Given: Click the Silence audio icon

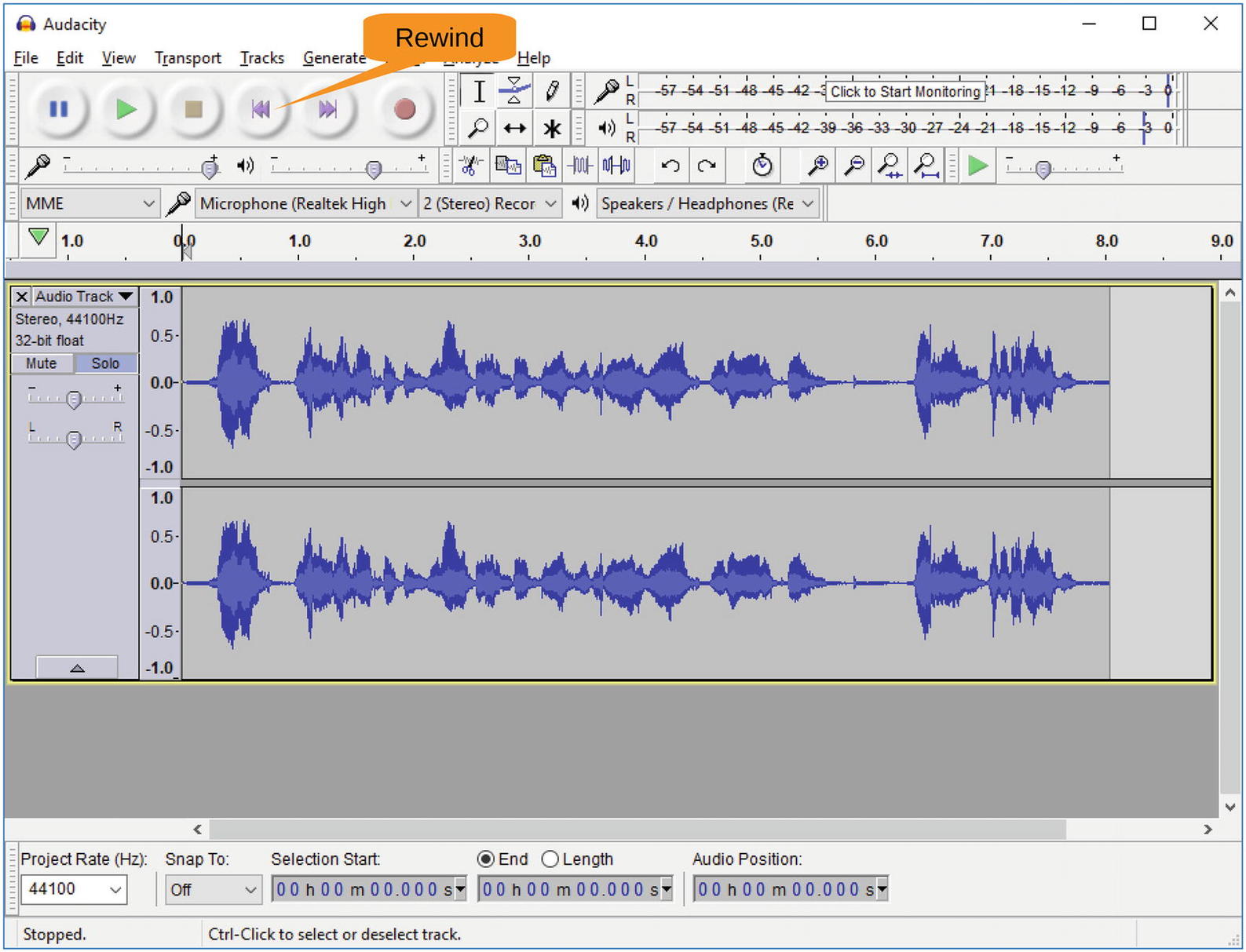Looking at the screenshot, I should [x=616, y=166].
